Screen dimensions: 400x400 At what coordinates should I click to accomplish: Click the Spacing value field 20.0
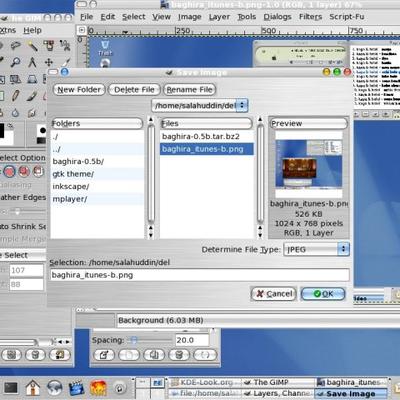[x=192, y=340]
